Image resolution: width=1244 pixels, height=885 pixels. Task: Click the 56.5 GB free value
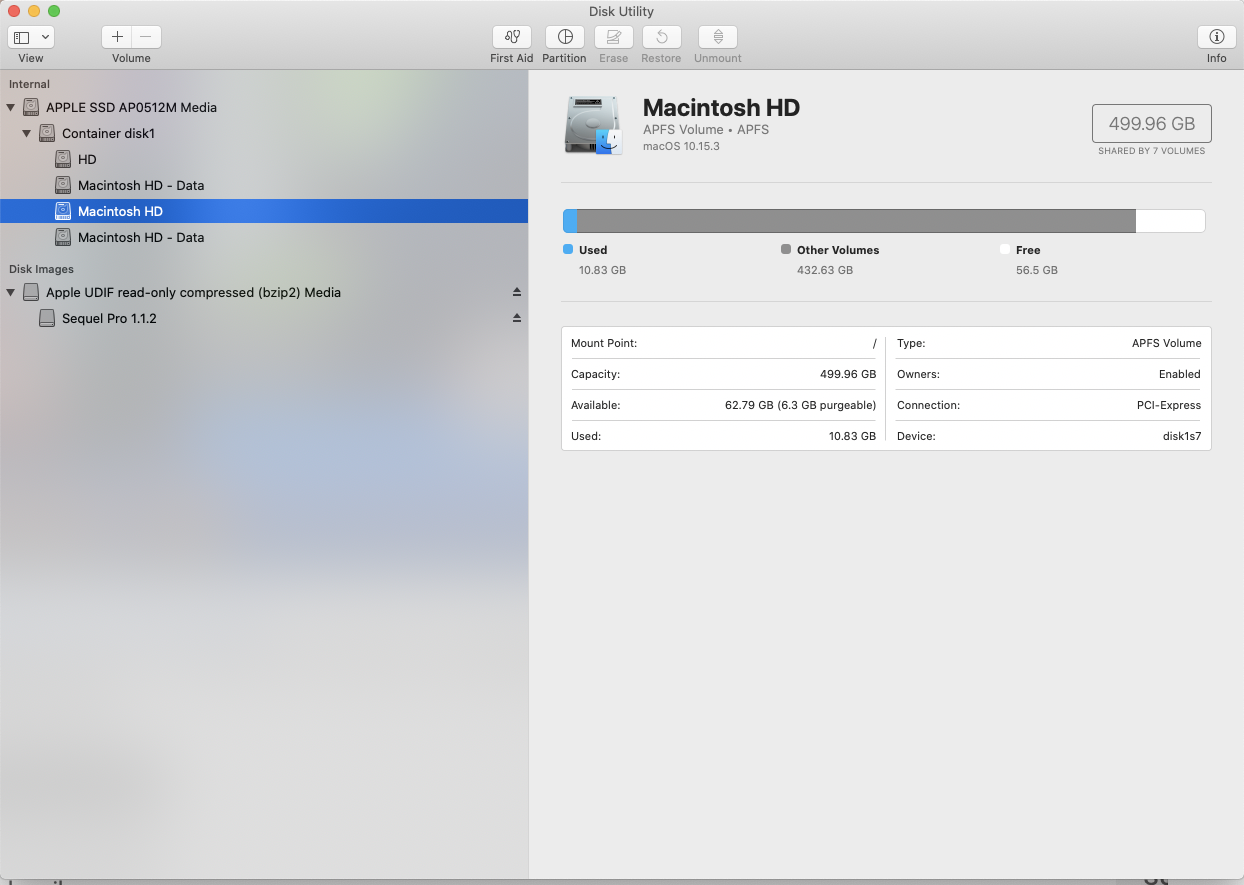click(1036, 270)
